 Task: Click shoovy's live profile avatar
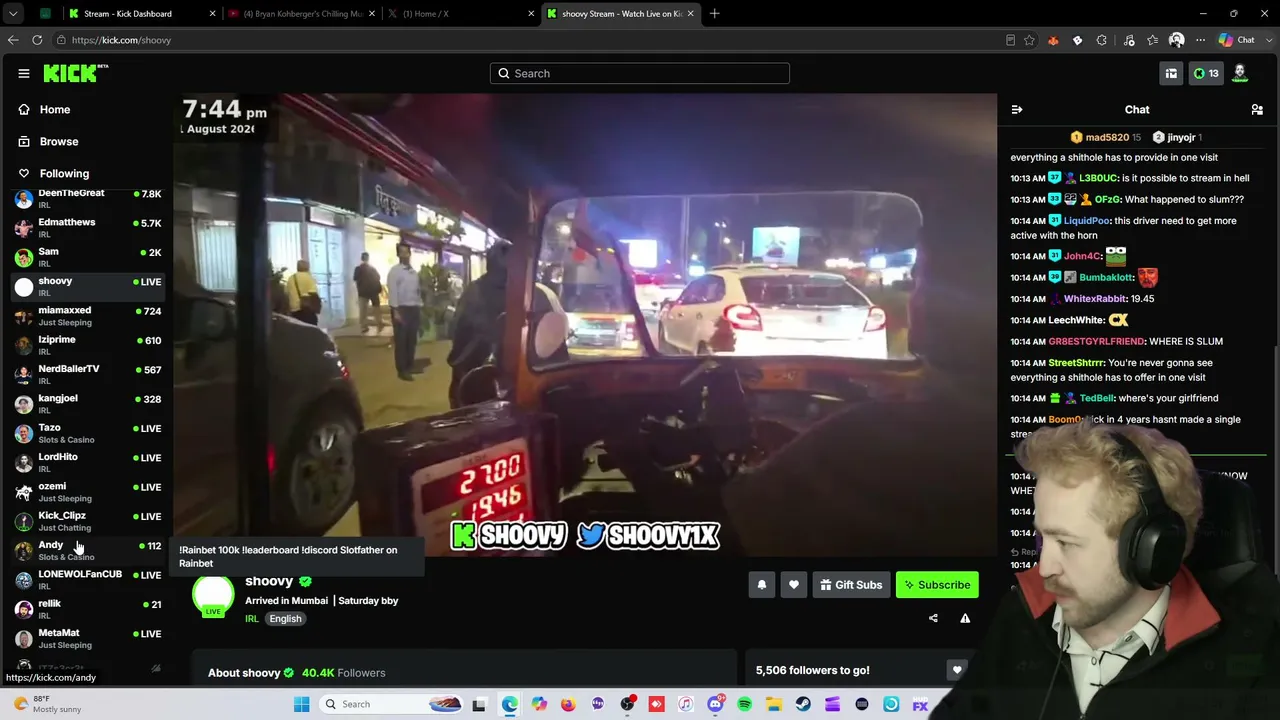click(x=213, y=595)
